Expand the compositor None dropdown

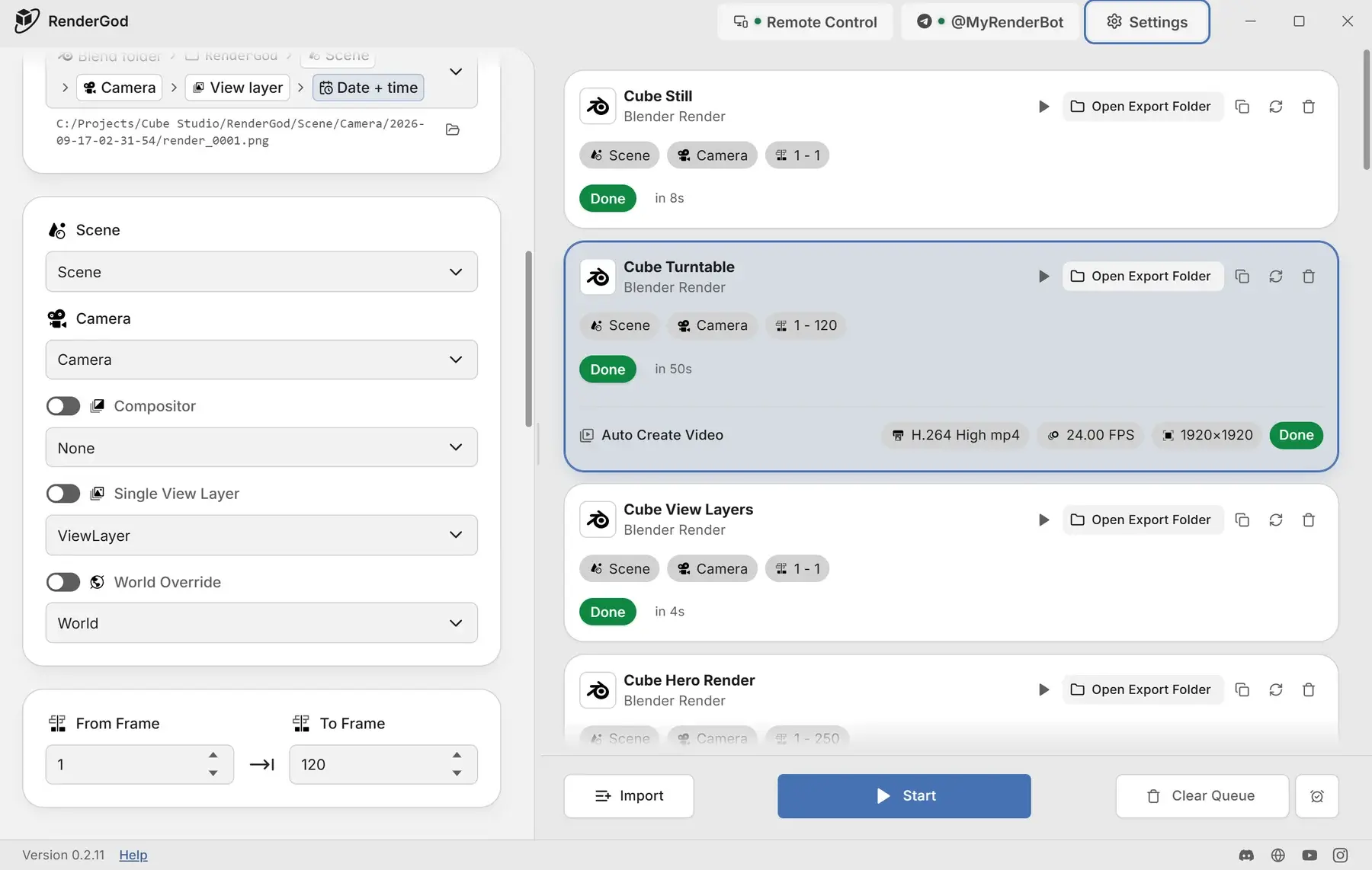[x=261, y=447]
